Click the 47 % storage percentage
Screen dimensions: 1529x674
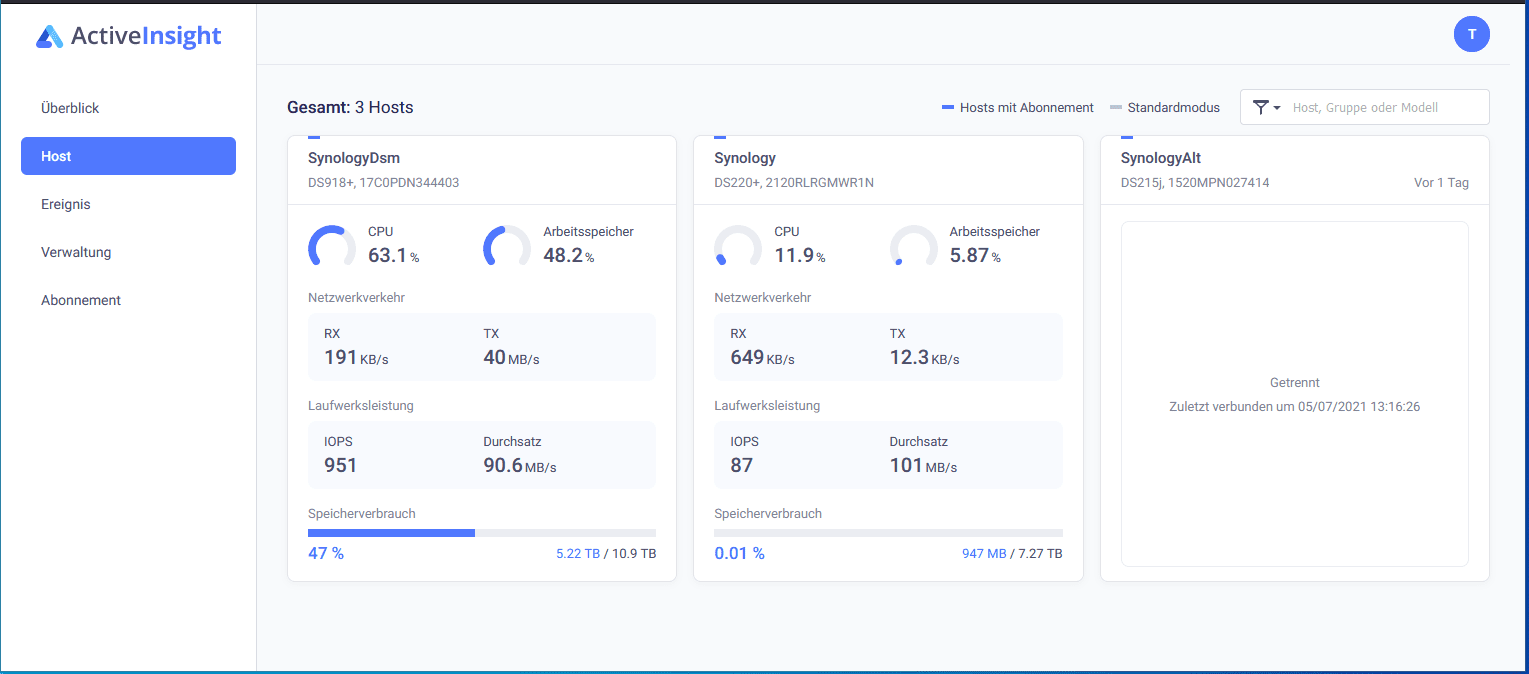pyautogui.click(x=326, y=553)
